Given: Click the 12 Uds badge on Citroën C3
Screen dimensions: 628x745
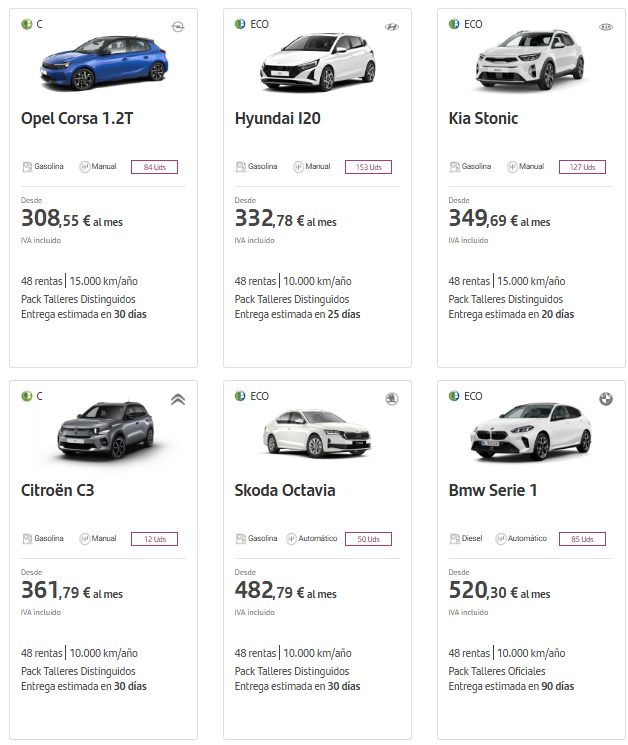Looking at the screenshot, I should [154, 539].
